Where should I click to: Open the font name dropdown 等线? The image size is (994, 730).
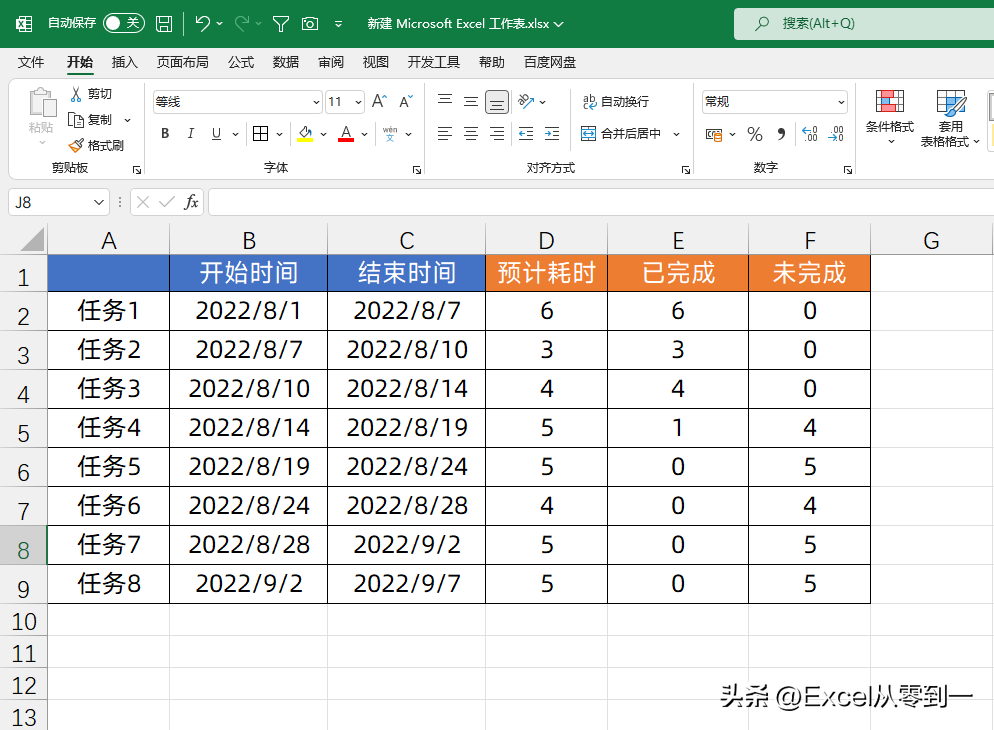(316, 102)
